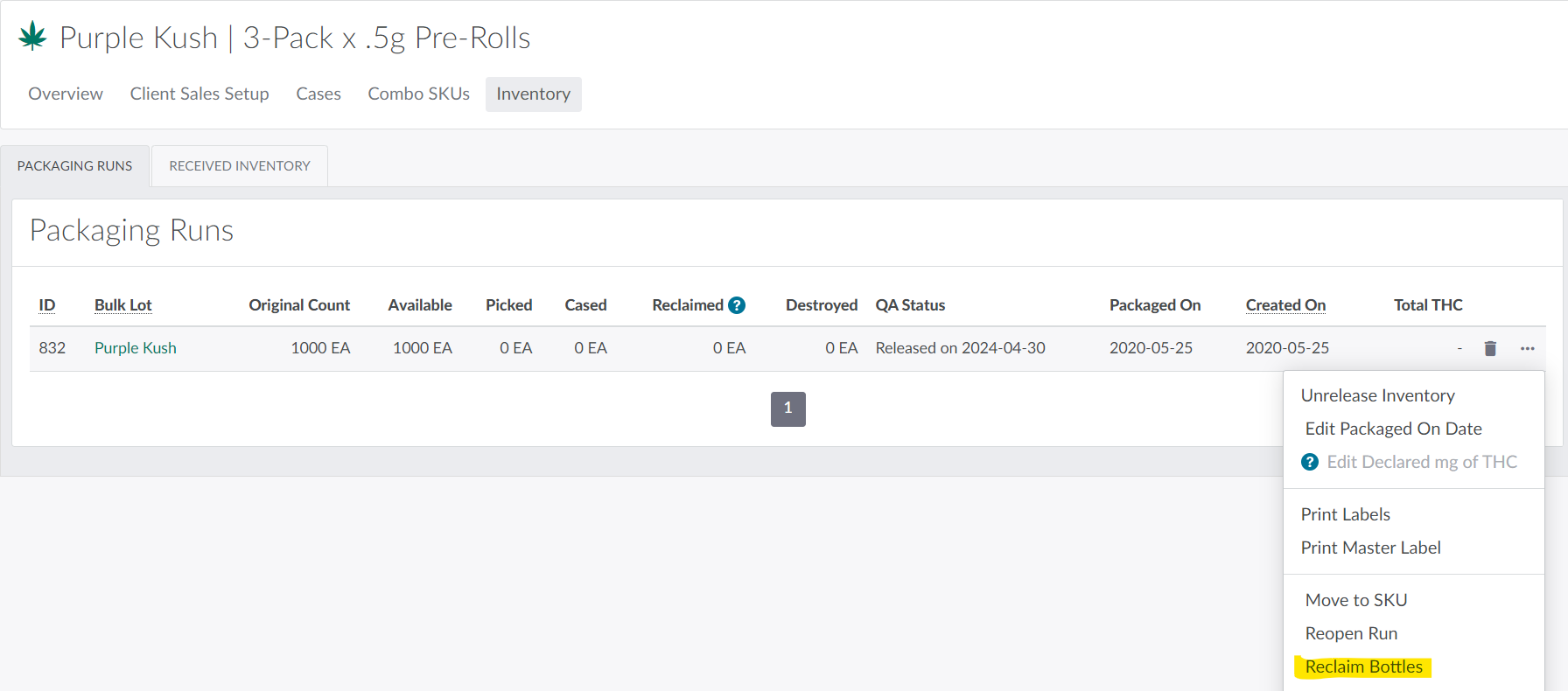Open the Overview tab
This screenshot has height=691, width=1568.
pyautogui.click(x=66, y=94)
